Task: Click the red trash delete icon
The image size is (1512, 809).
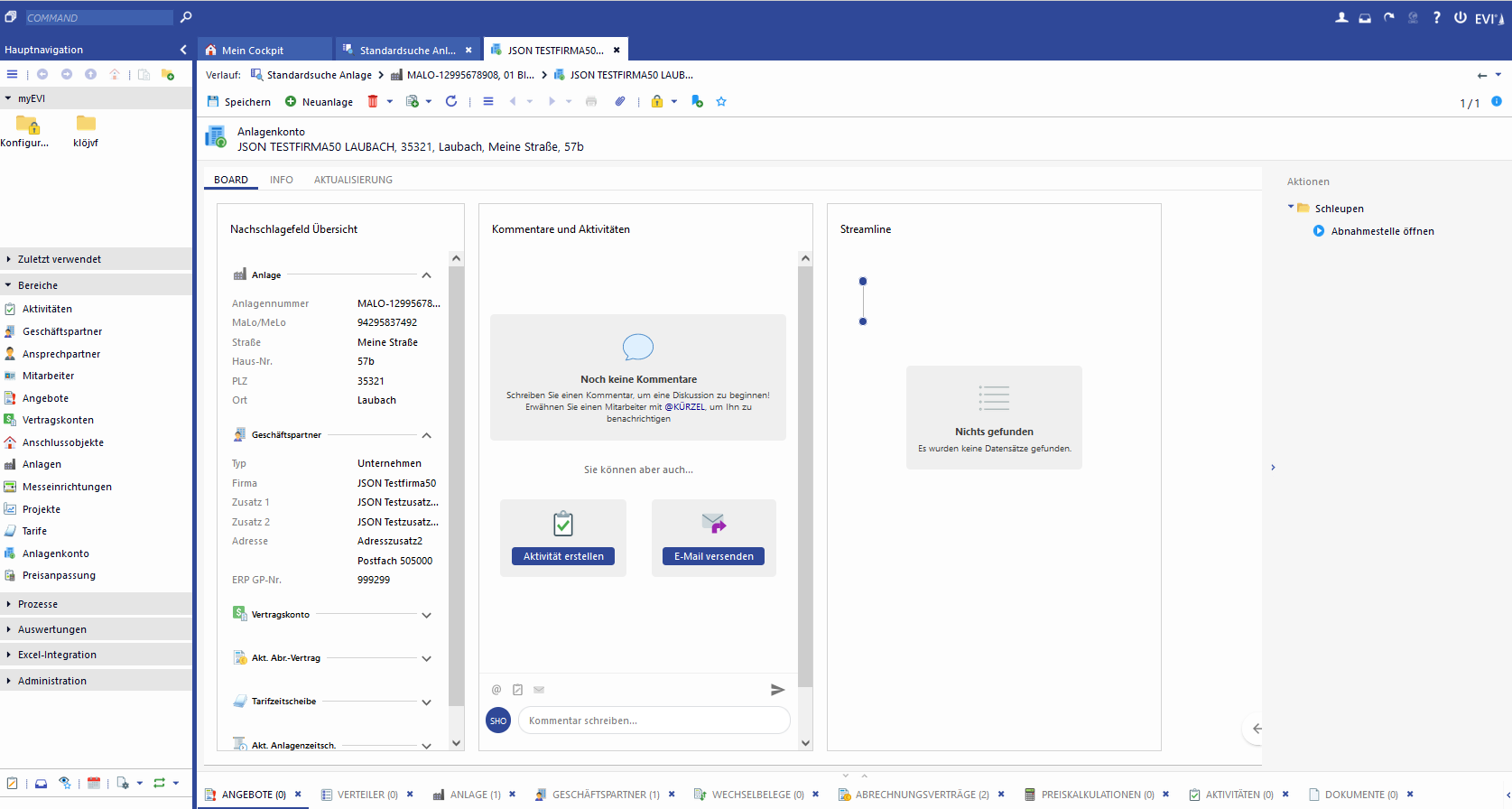Action: click(x=373, y=101)
